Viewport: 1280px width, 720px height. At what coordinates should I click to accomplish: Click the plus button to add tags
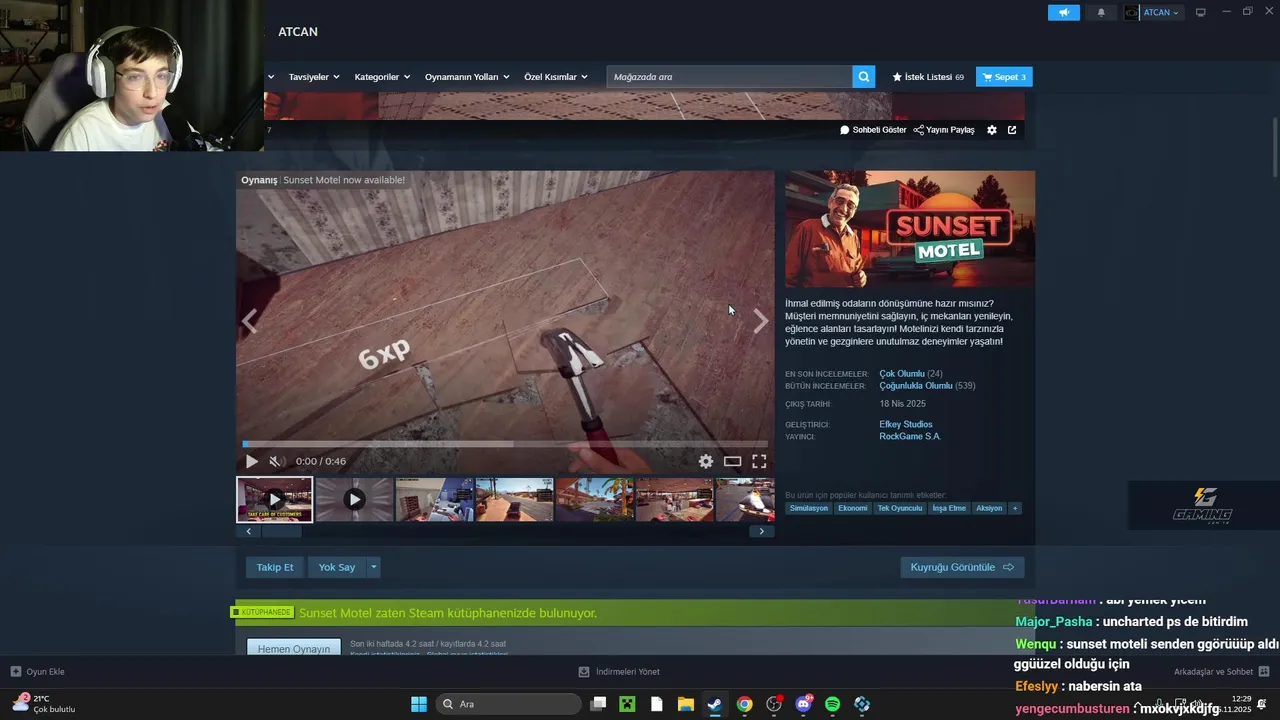pos(1015,508)
